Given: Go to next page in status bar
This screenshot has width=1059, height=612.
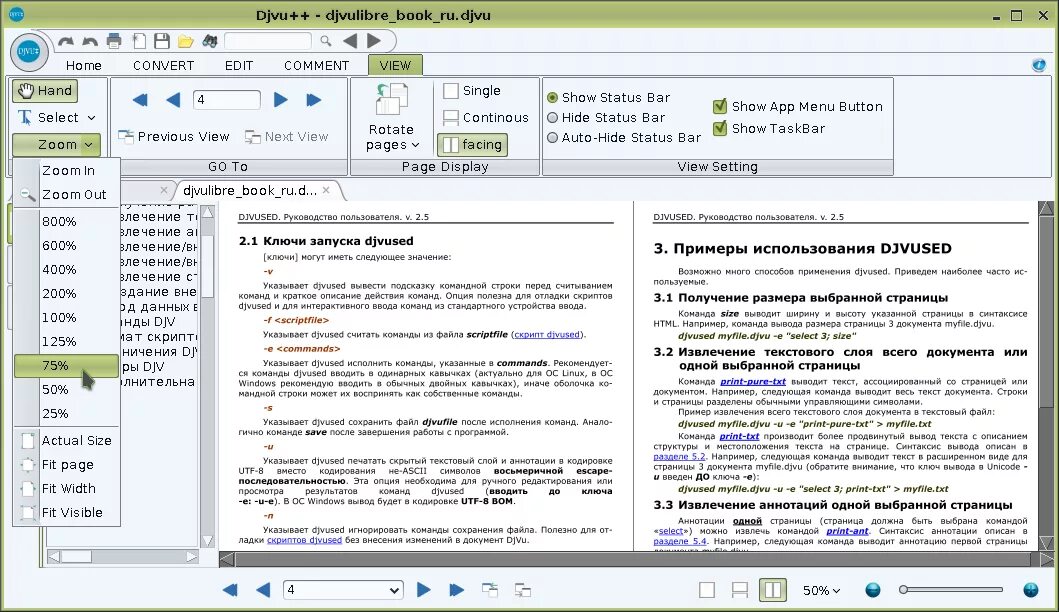Looking at the screenshot, I should [x=423, y=590].
